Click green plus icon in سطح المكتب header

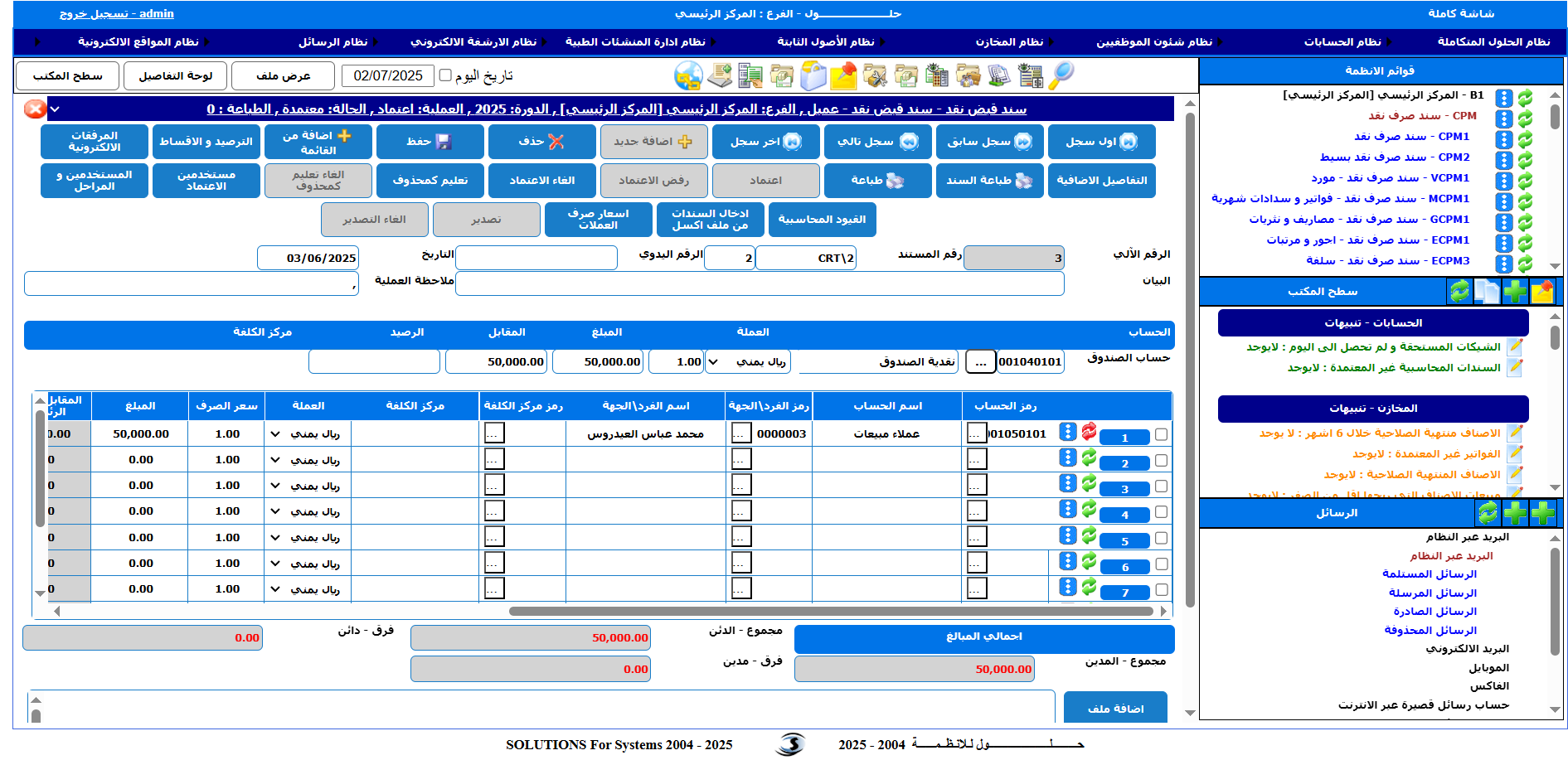pos(1515,291)
